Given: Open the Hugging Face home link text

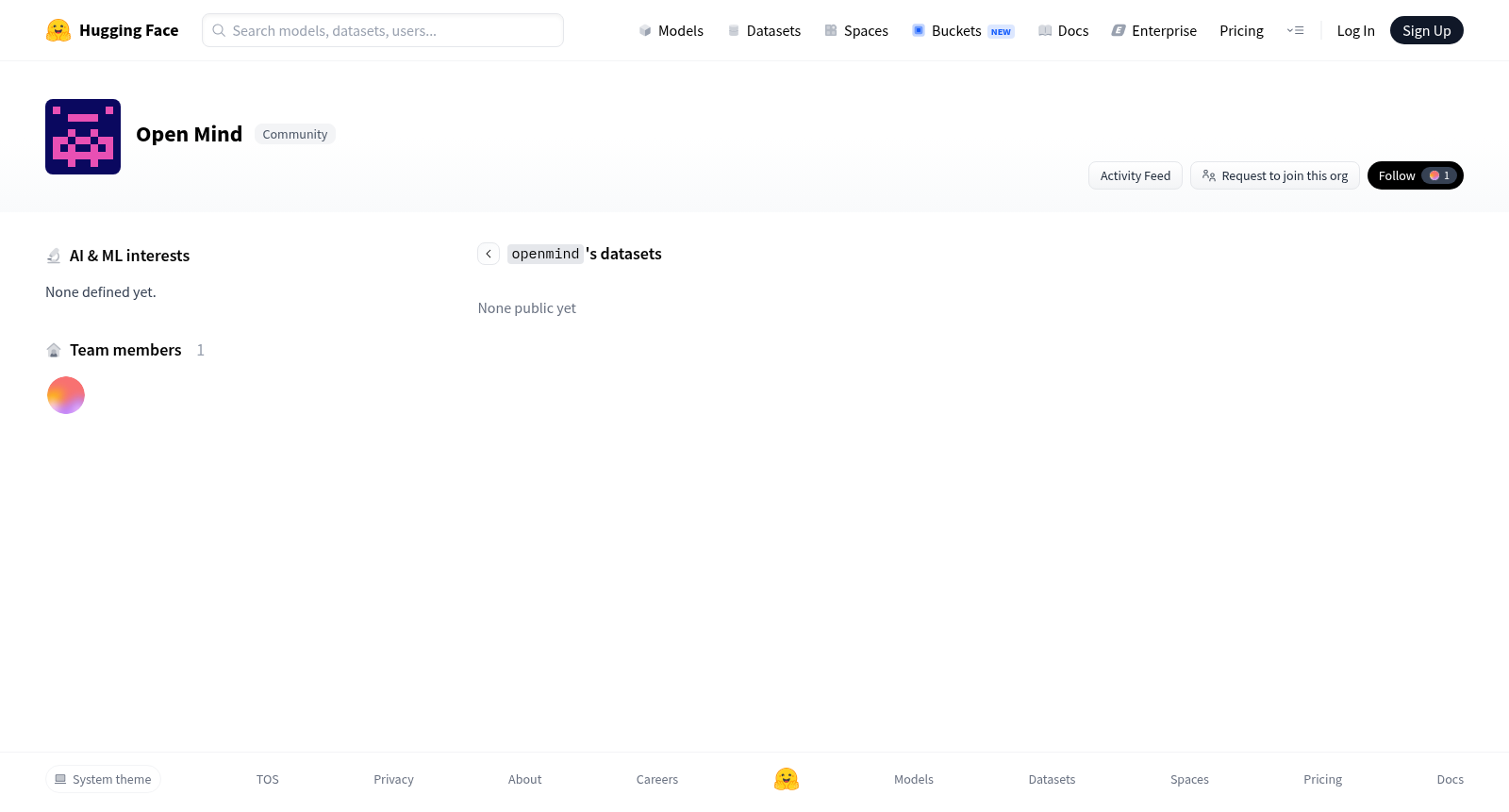Looking at the screenshot, I should (x=128, y=30).
